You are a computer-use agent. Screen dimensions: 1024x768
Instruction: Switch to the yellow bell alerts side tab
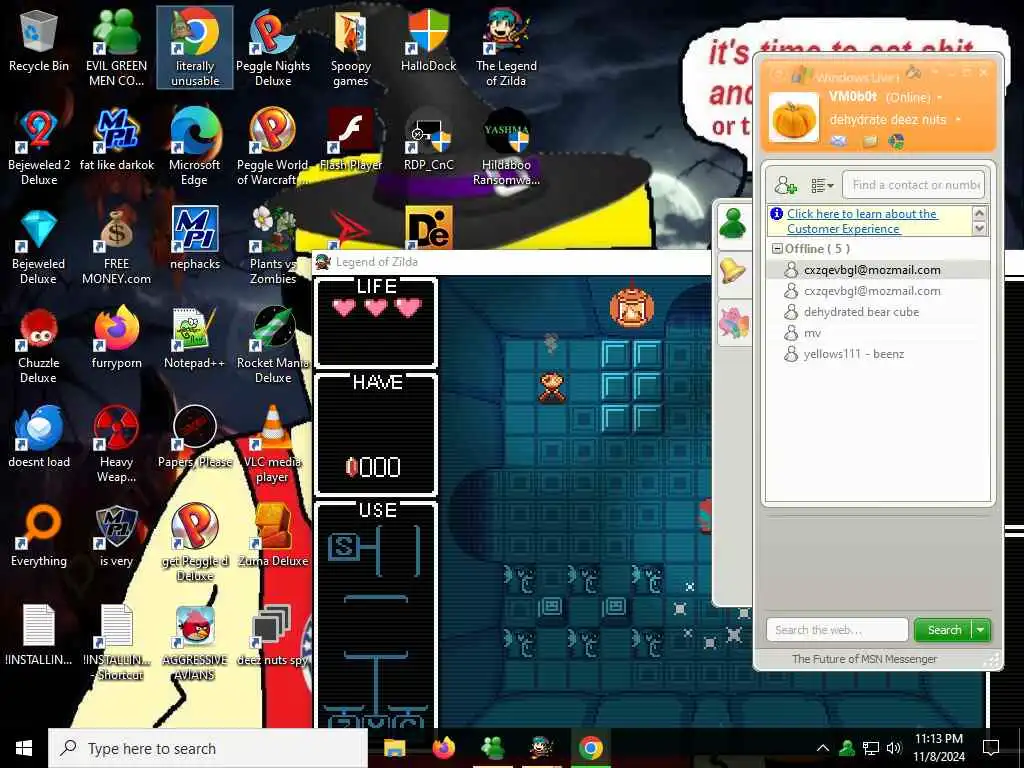pos(733,270)
